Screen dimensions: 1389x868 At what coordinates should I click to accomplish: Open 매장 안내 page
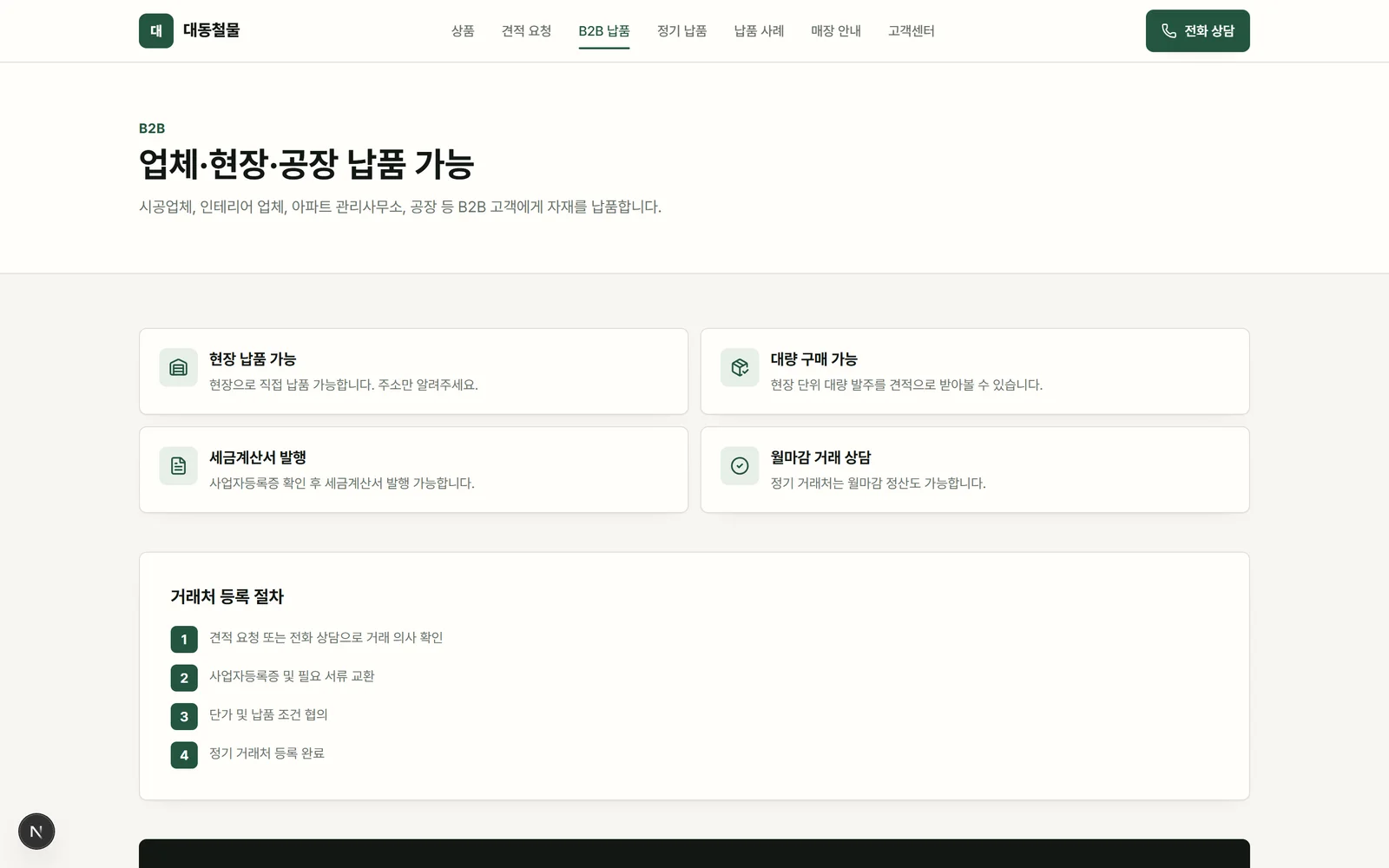pos(836,30)
